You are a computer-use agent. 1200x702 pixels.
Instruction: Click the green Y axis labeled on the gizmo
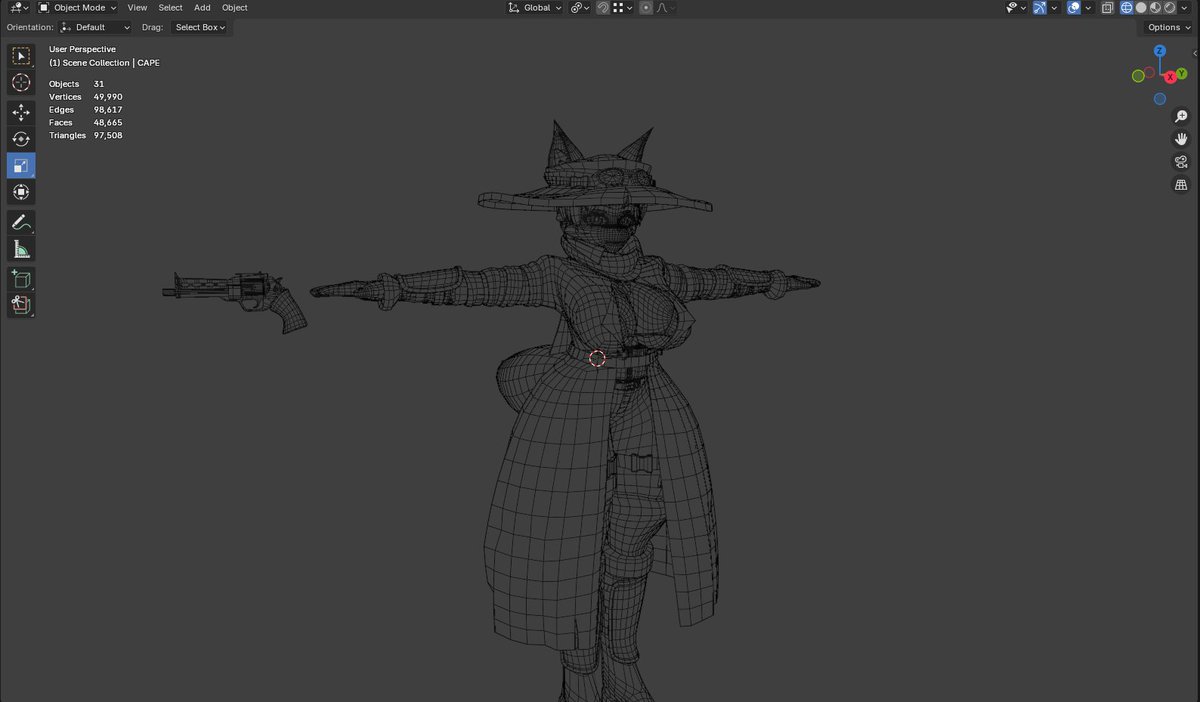(1182, 73)
